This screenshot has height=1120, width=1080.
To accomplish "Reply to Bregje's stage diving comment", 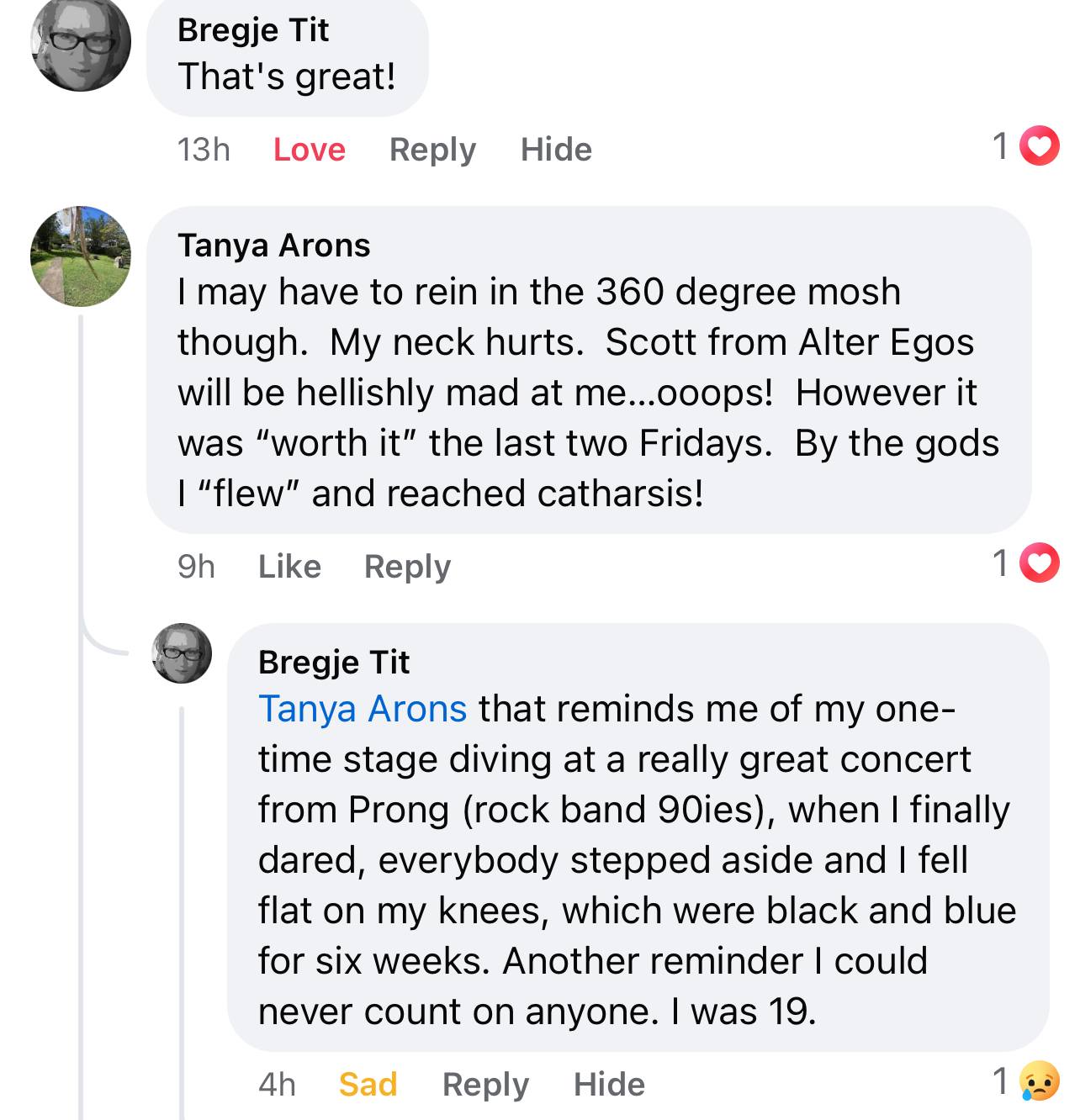I will tap(485, 1085).
